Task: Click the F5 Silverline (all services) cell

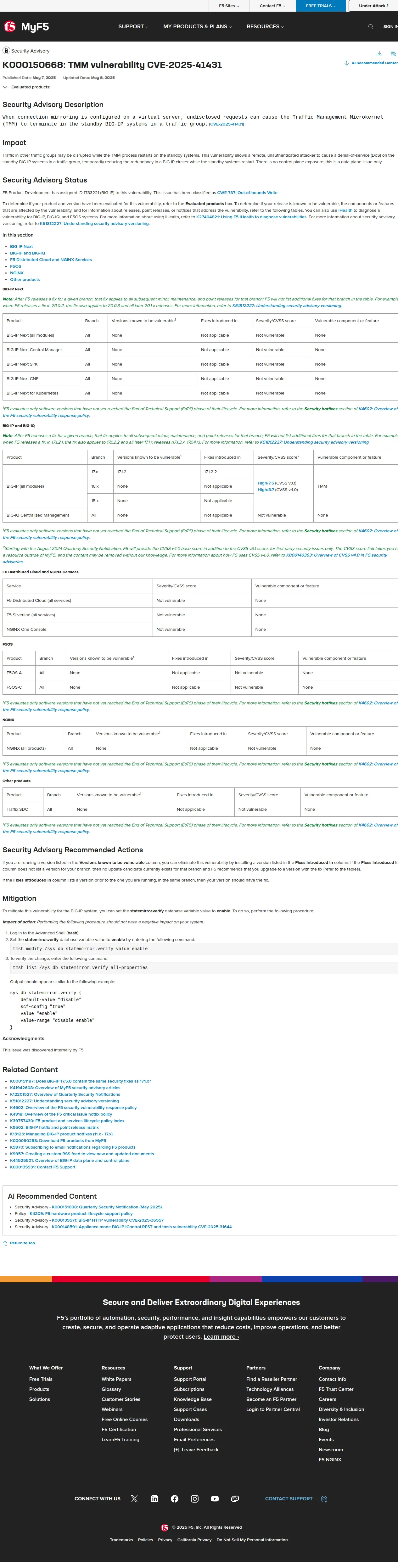Action: (x=77, y=615)
